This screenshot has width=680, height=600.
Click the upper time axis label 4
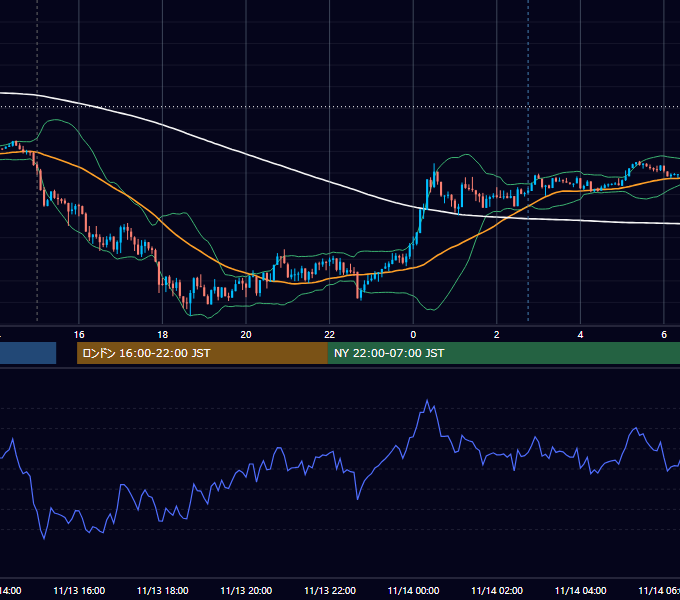pyautogui.click(x=580, y=335)
